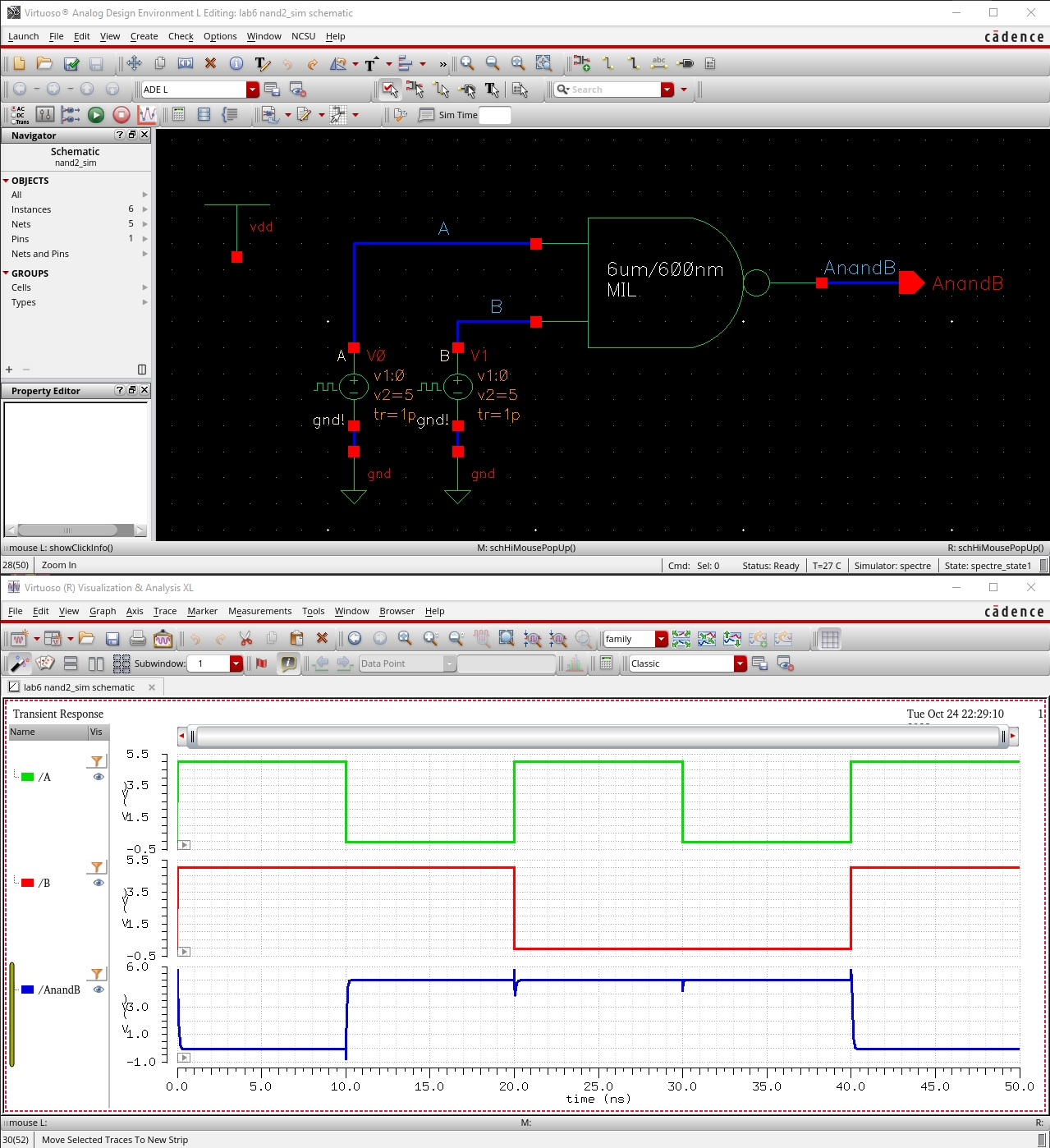Screen dimensions: 1050x1148
Task: Click the Delete X icon in schematic toolbar
Action: [x=210, y=63]
